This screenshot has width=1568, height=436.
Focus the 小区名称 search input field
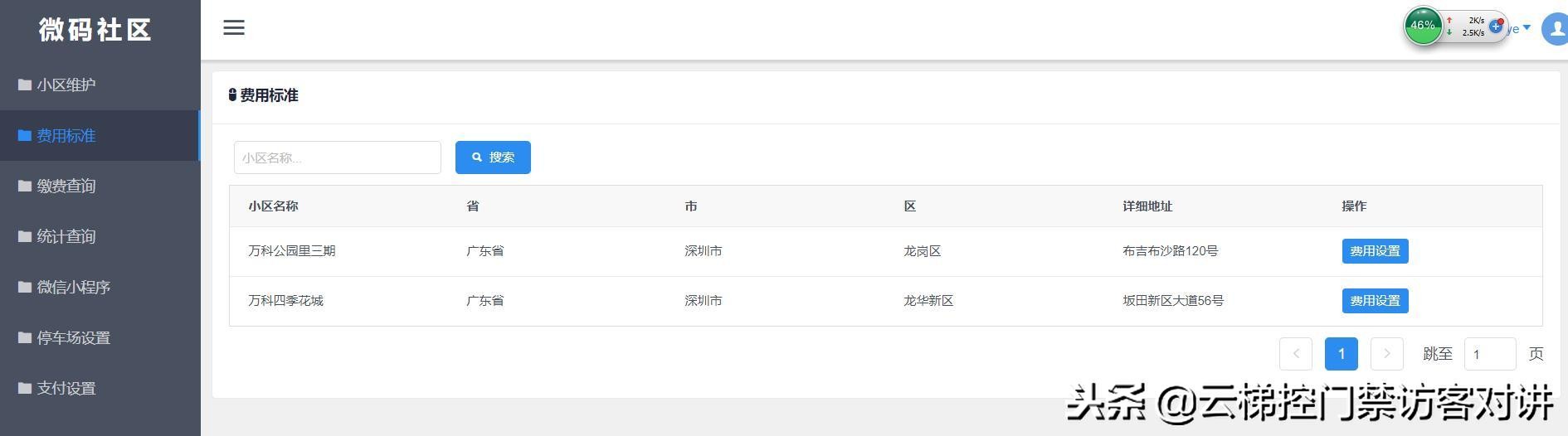point(337,157)
